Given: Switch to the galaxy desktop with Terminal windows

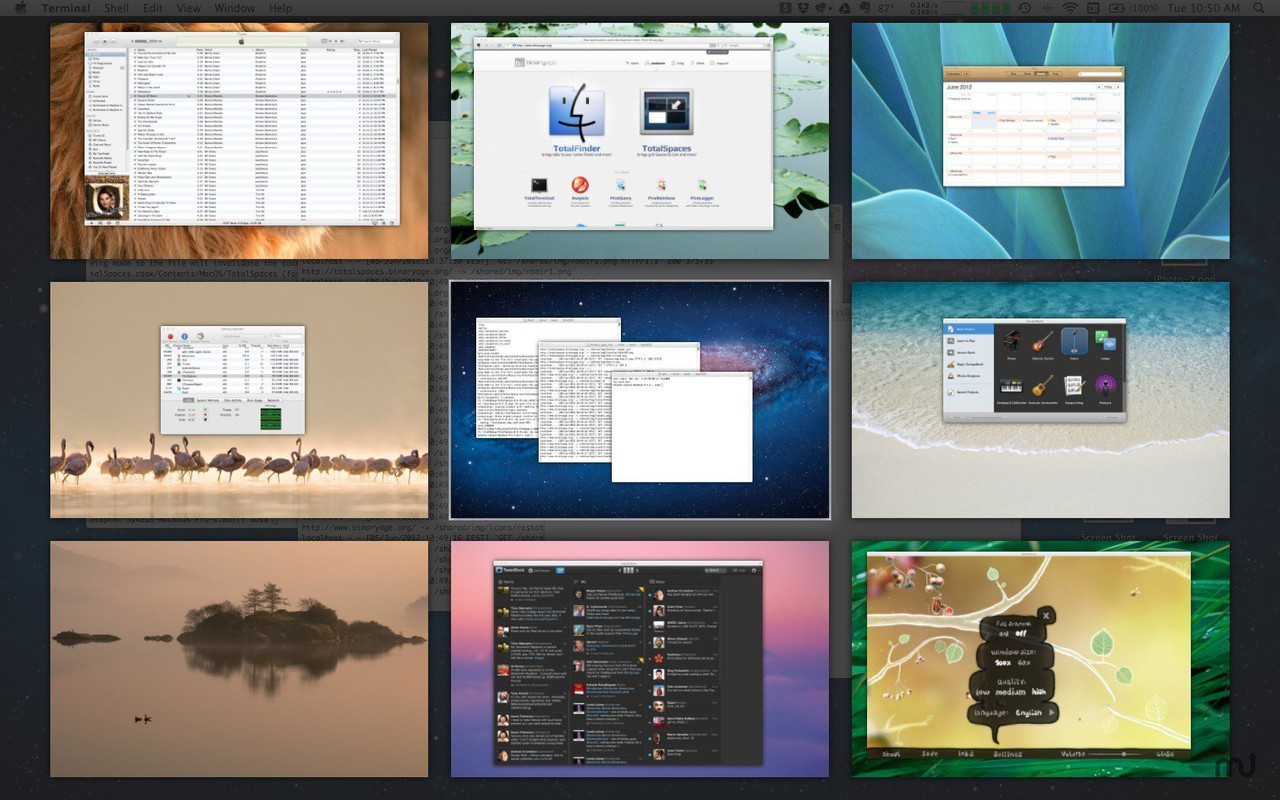Looking at the screenshot, I should (x=640, y=400).
